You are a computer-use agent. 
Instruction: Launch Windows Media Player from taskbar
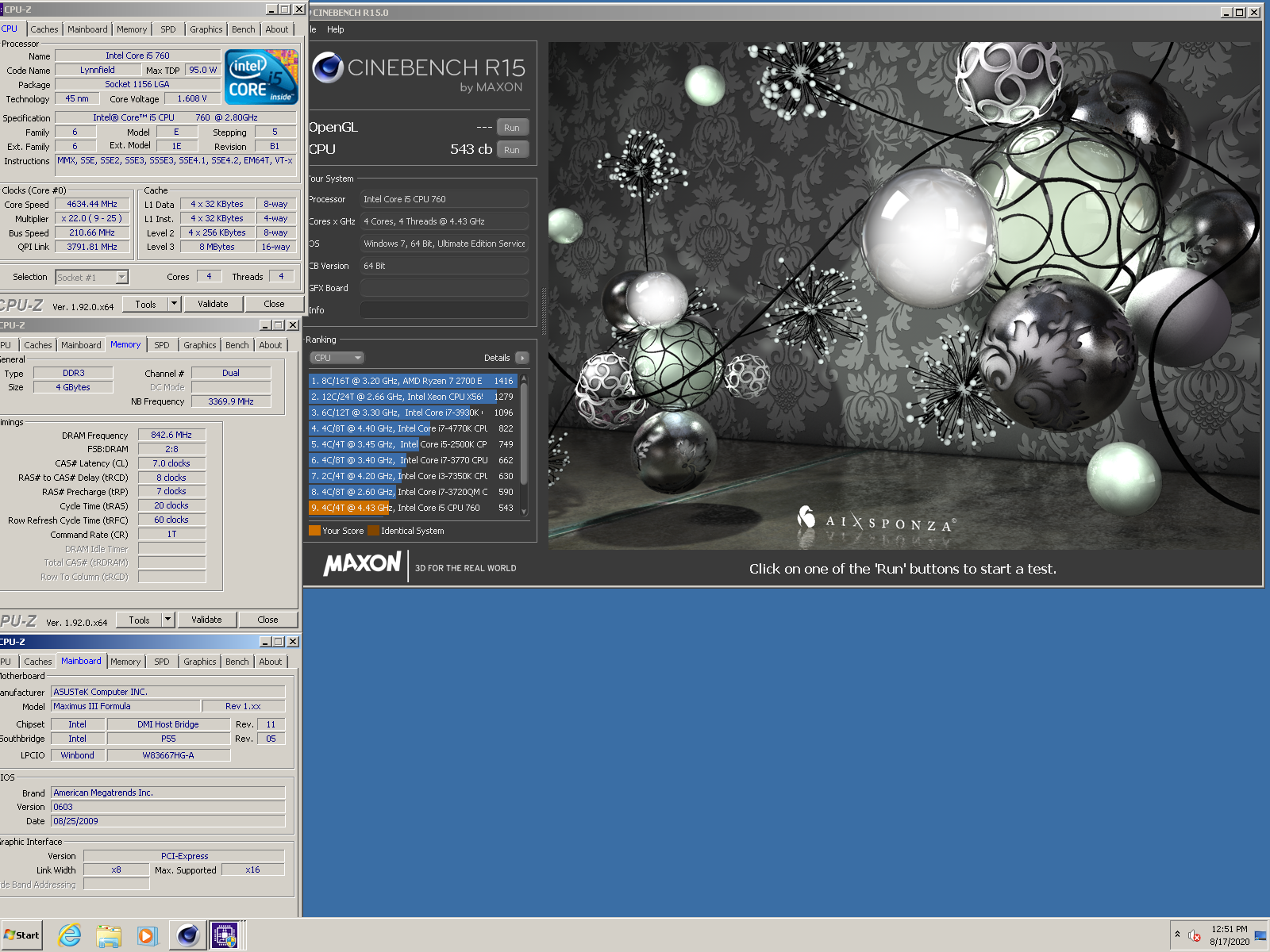147,935
